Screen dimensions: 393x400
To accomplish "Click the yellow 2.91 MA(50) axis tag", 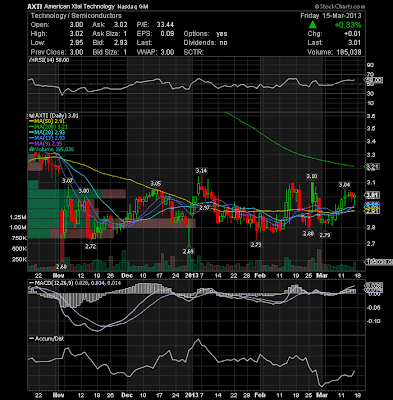I will pos(373,211).
